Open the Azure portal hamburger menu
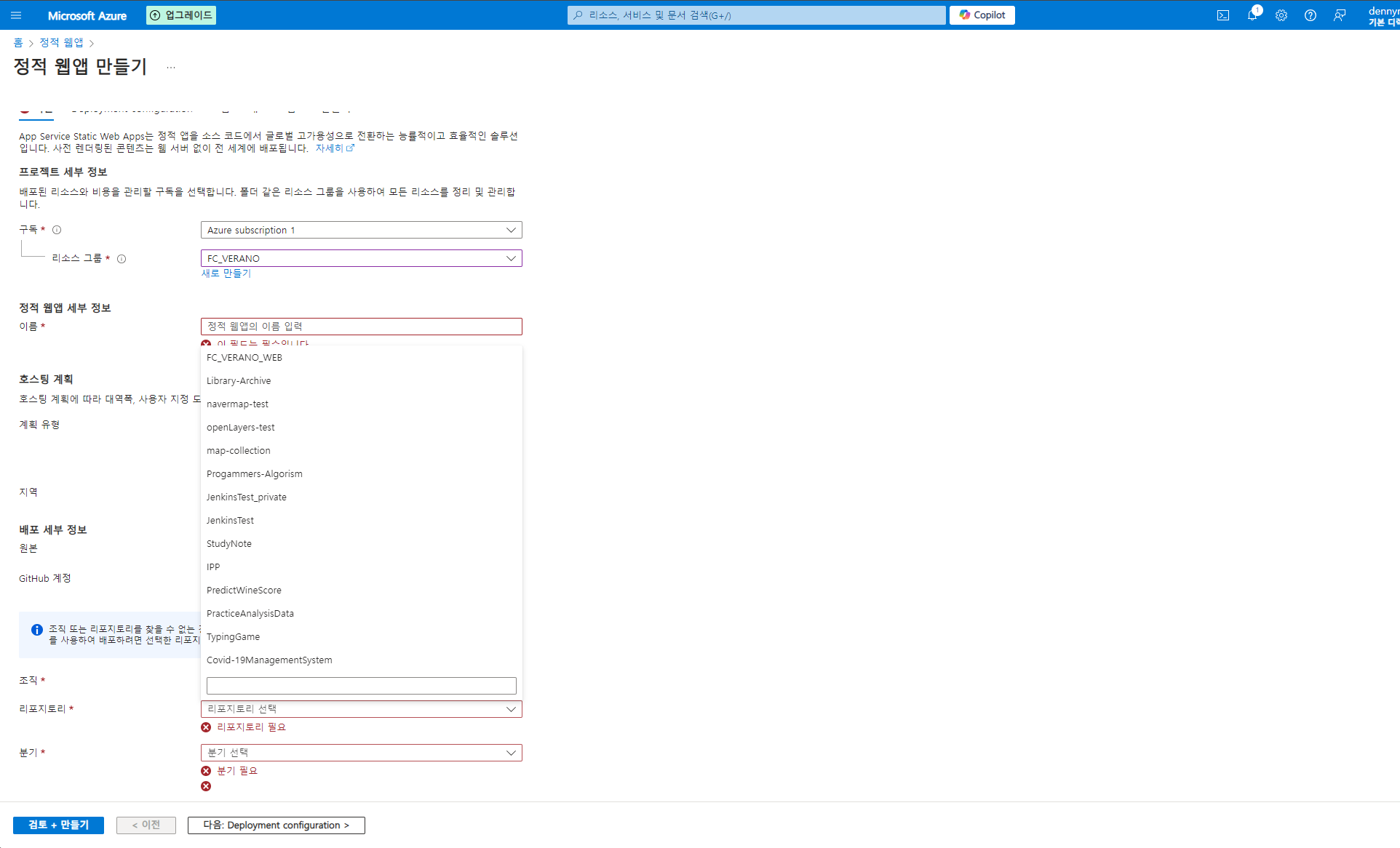 16,15
